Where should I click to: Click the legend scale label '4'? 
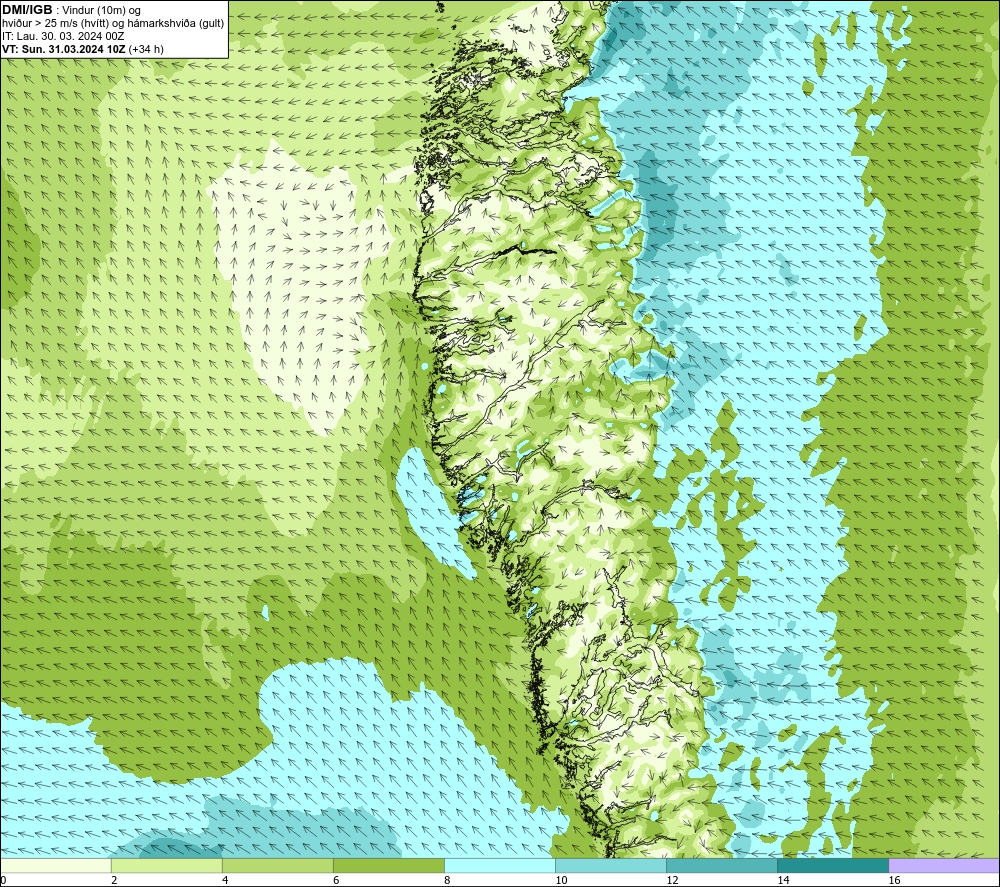point(225,881)
